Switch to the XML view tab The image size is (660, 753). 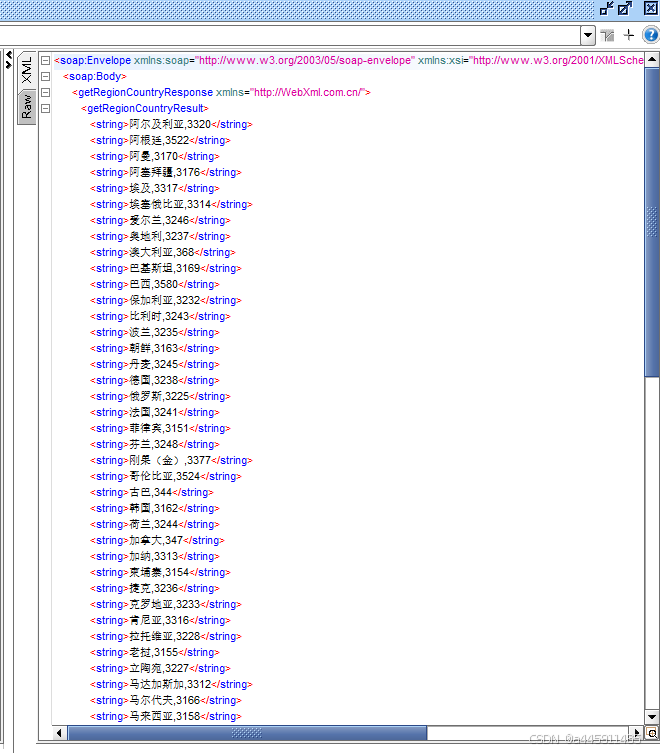pos(26,70)
